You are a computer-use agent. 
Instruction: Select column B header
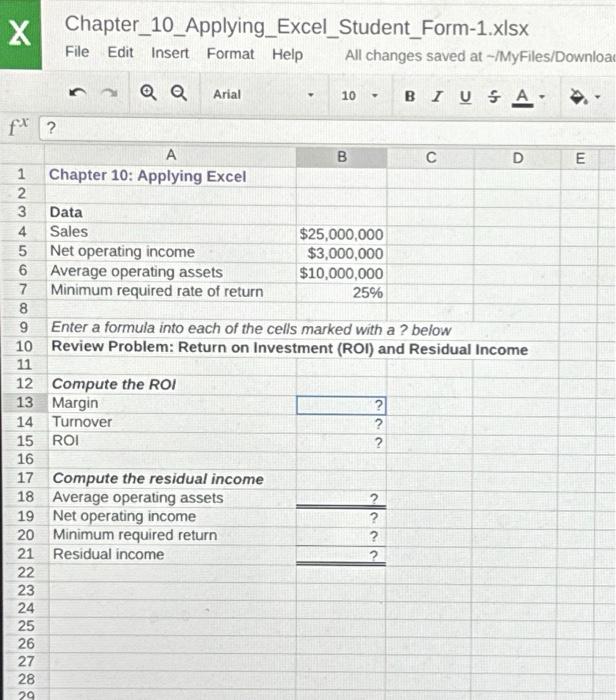pyautogui.click(x=341, y=157)
